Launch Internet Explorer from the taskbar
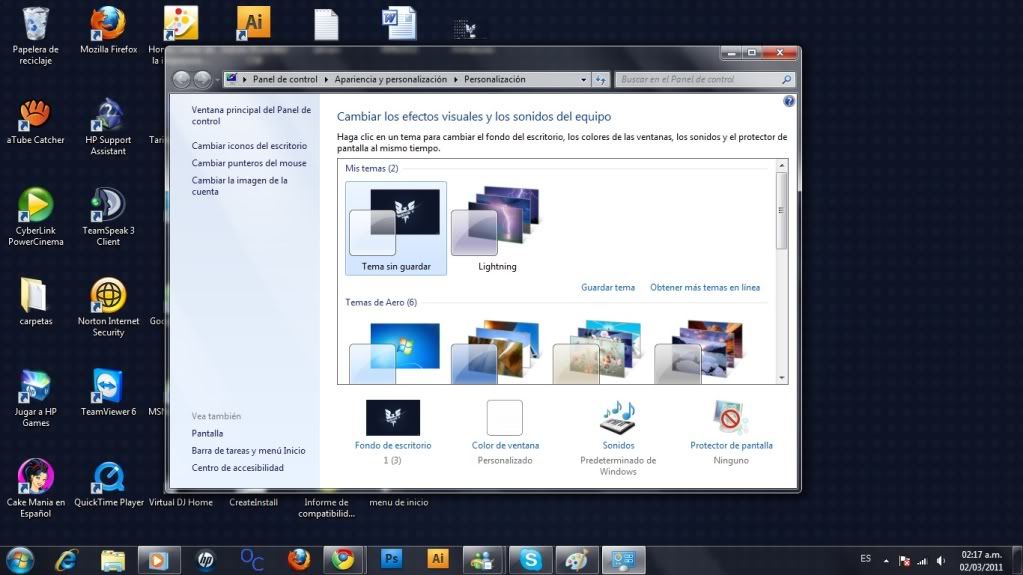Screen dimensions: 1023x575 67,560
